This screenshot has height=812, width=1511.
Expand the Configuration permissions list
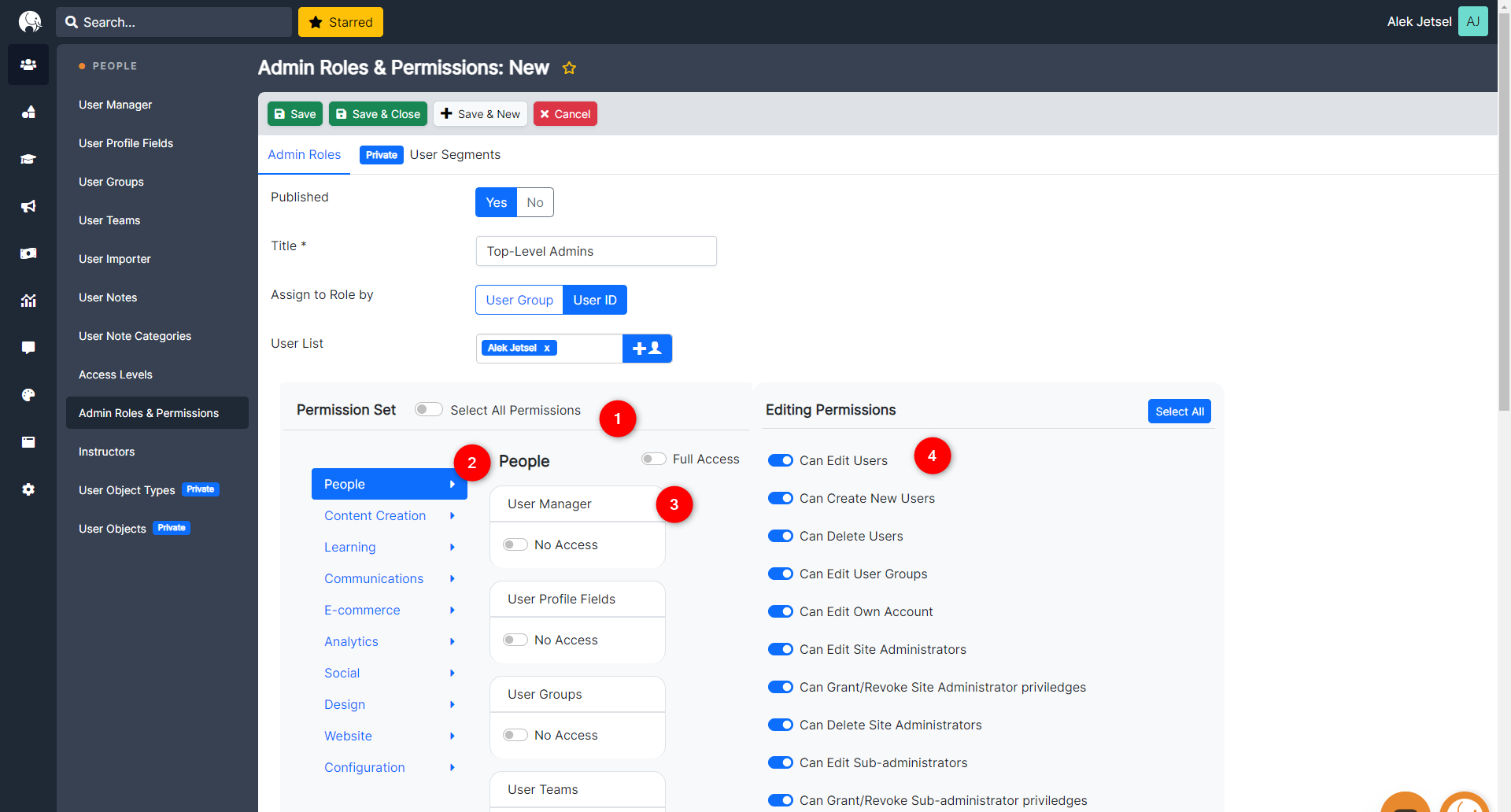364,767
